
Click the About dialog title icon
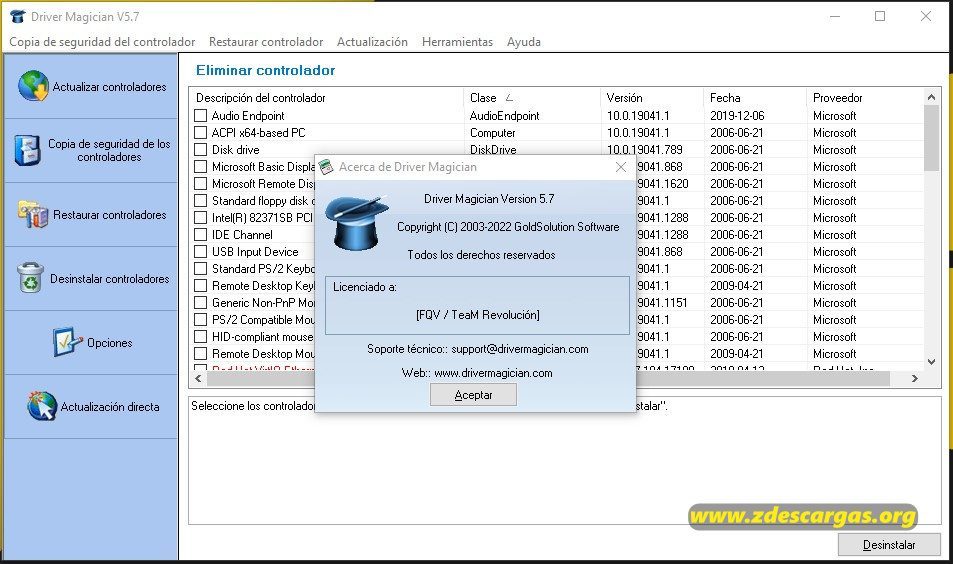[326, 167]
